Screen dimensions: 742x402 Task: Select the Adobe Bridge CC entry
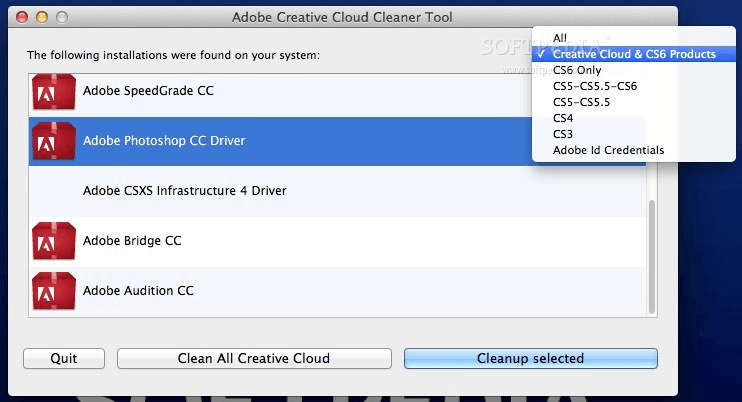132,241
